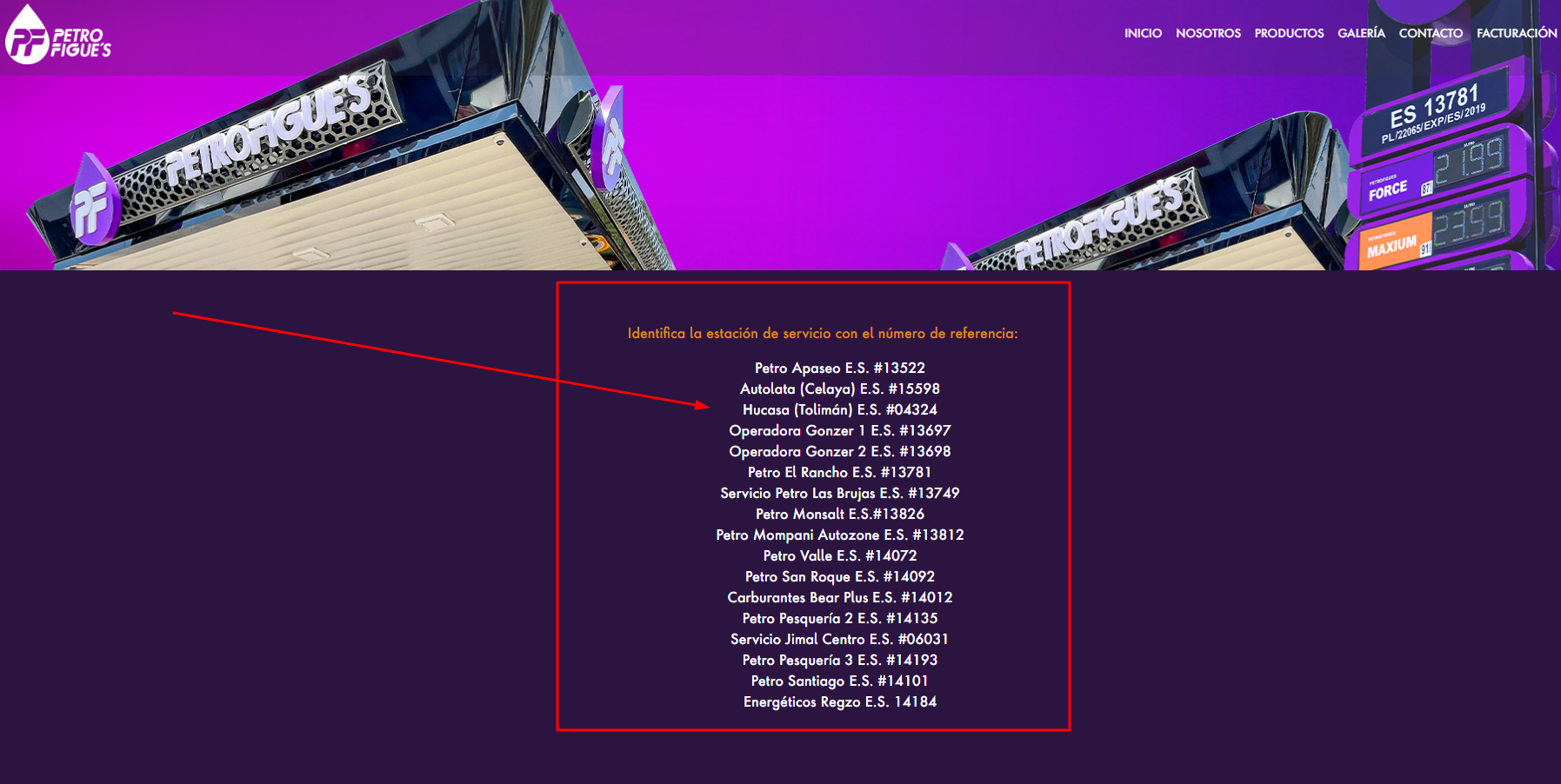Click Petro Apaseo E.S. #13522 entry
1561x784 pixels.
point(839,368)
